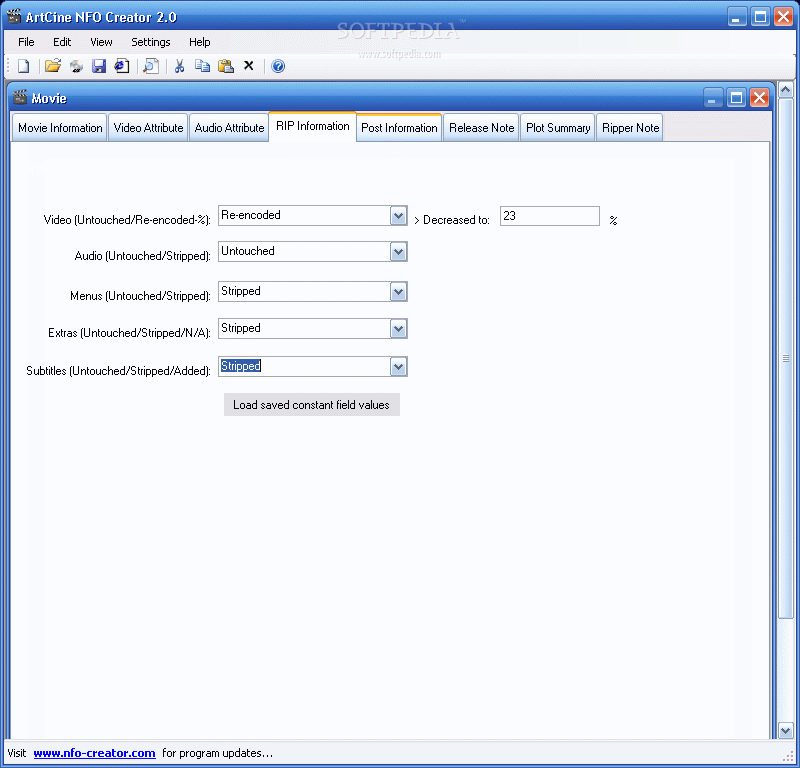Click the "> Decreased to:" label
800x768 pixels.
click(452, 220)
